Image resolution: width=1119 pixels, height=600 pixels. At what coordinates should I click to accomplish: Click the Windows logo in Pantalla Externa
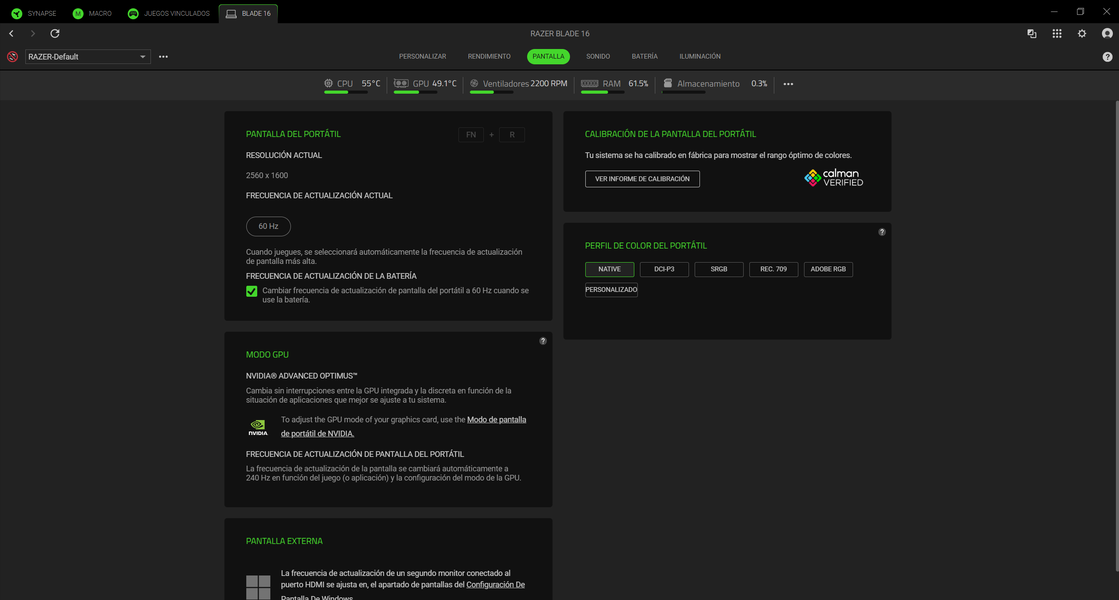pyautogui.click(x=258, y=587)
